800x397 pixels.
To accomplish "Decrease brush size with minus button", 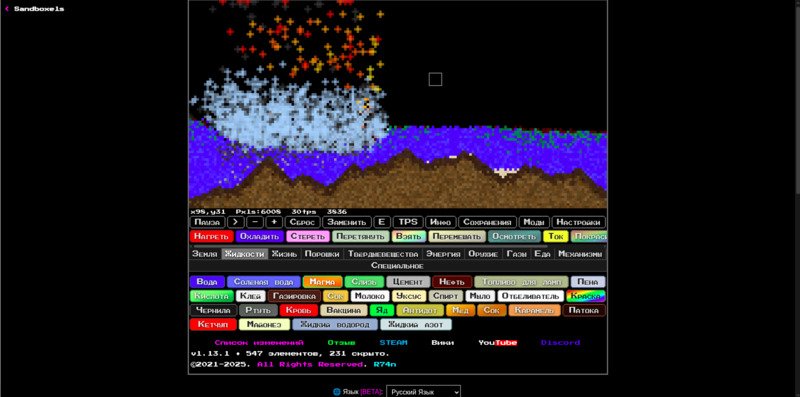I will (x=255, y=222).
